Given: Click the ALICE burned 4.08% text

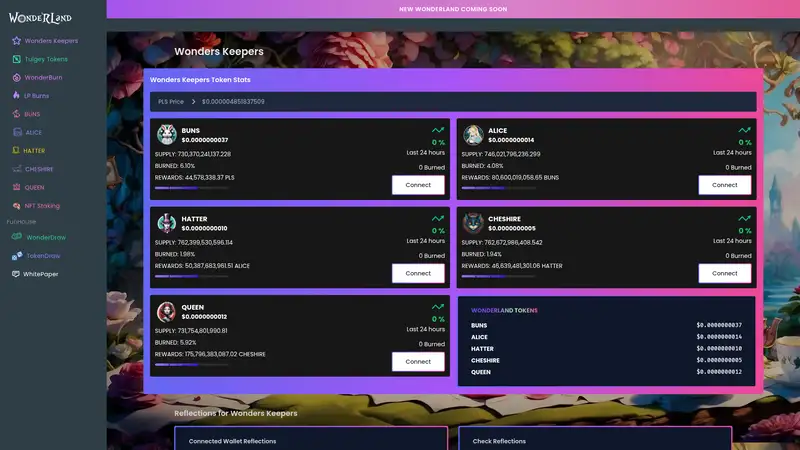Looking at the screenshot, I should pos(482,166).
